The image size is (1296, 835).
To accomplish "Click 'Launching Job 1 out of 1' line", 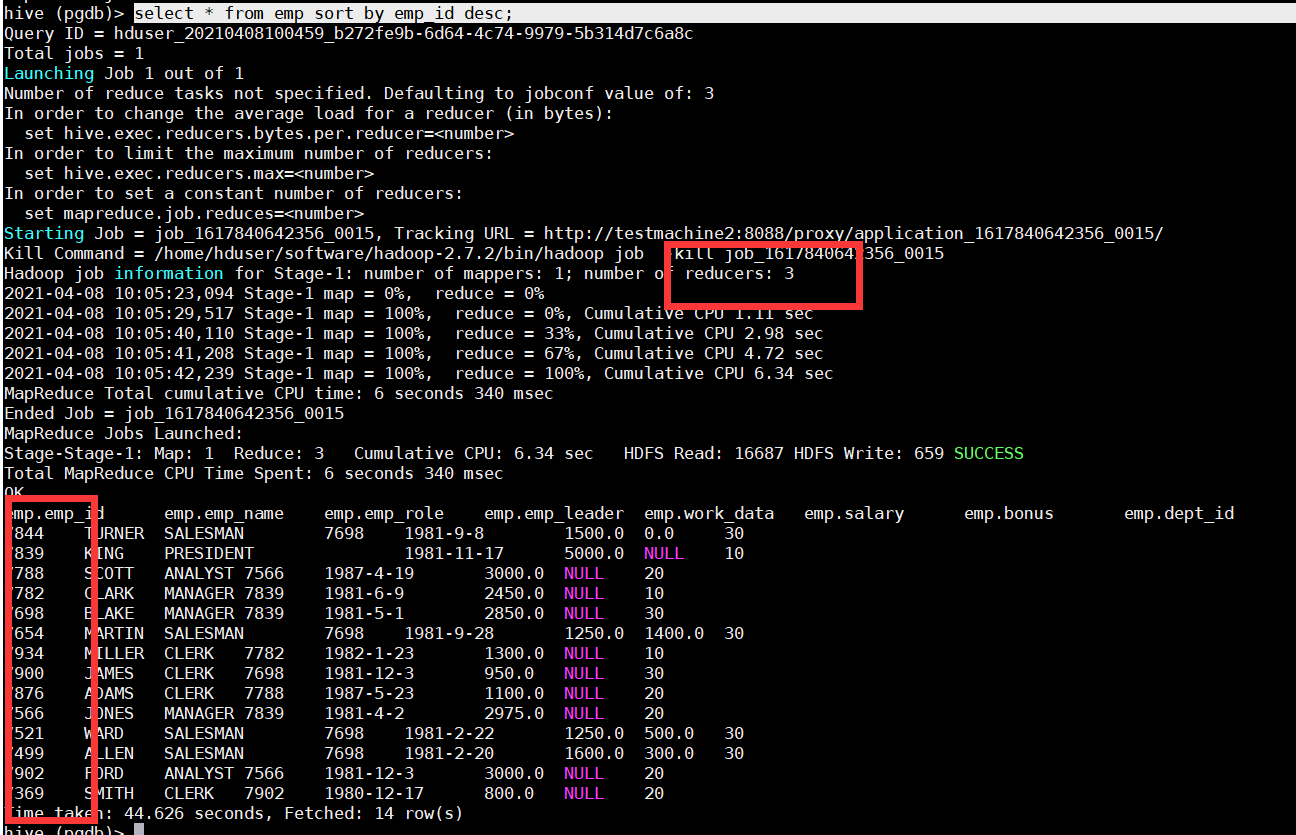I will tap(124, 73).
